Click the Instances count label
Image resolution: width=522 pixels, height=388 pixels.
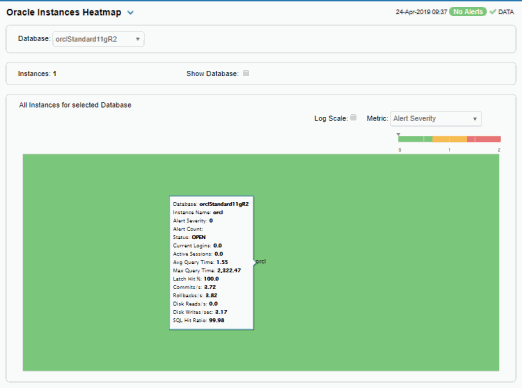(x=37, y=74)
